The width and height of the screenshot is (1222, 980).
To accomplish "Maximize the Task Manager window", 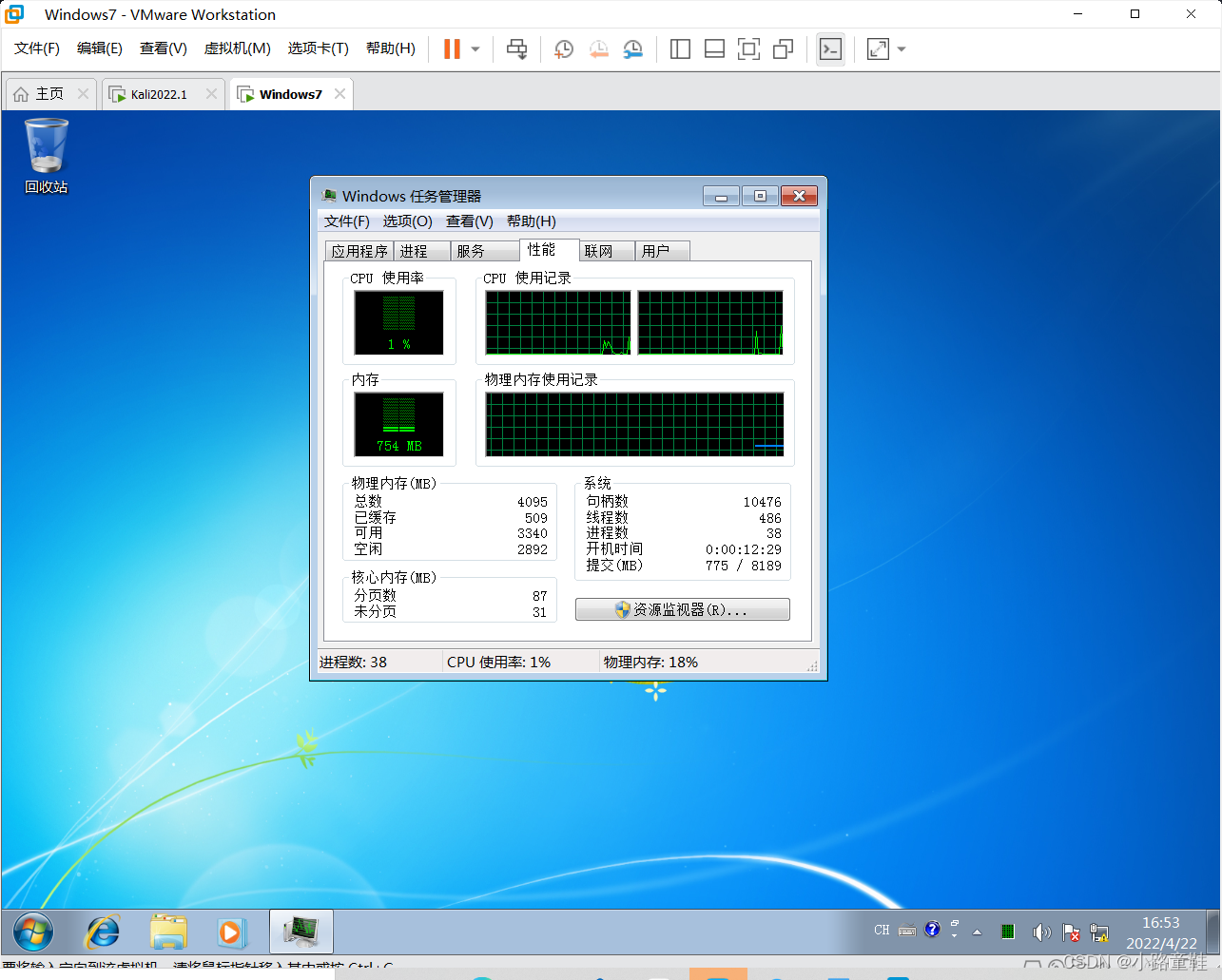I will coord(760,196).
